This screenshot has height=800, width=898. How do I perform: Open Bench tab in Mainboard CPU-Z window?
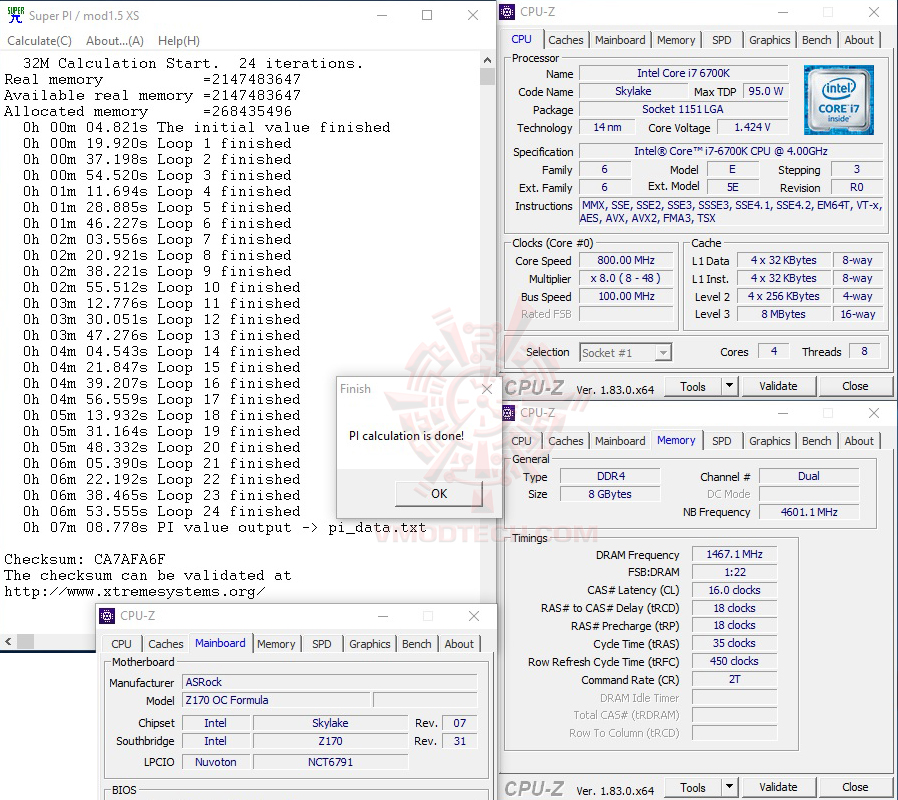tap(416, 644)
